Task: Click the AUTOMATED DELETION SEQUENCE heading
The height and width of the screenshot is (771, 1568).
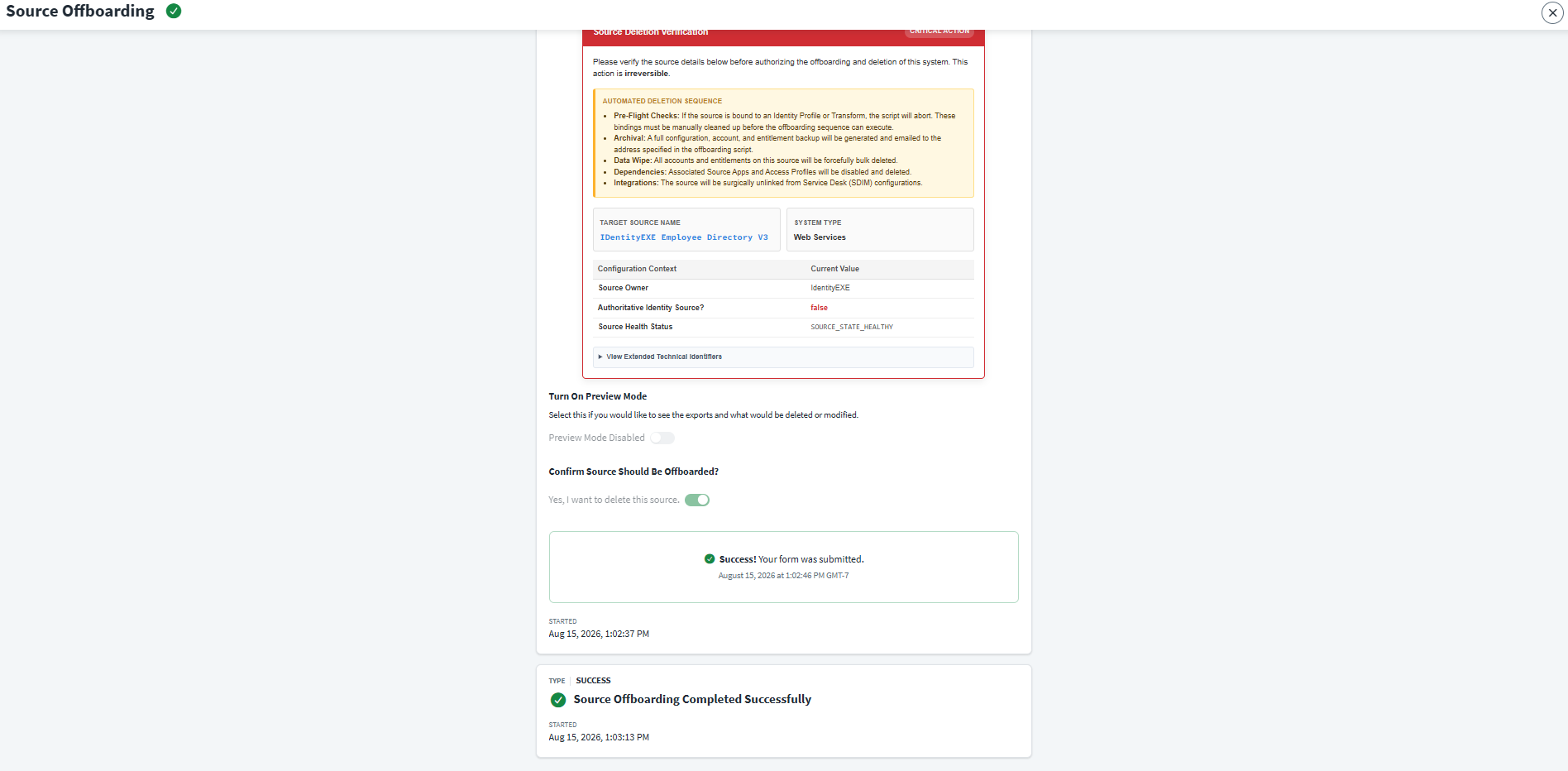Action: tap(662, 101)
